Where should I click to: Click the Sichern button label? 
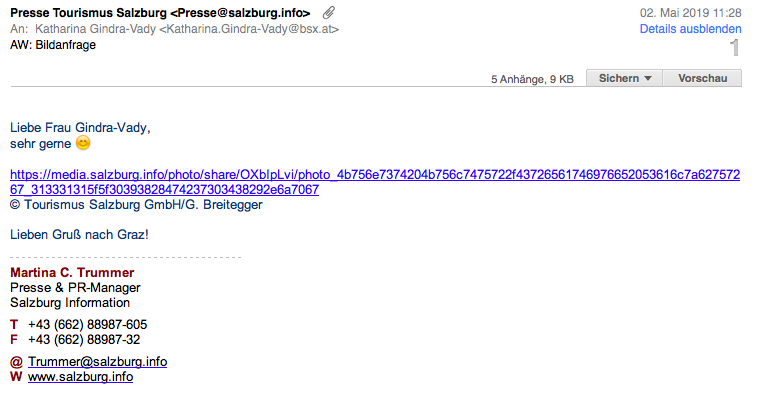click(x=618, y=78)
